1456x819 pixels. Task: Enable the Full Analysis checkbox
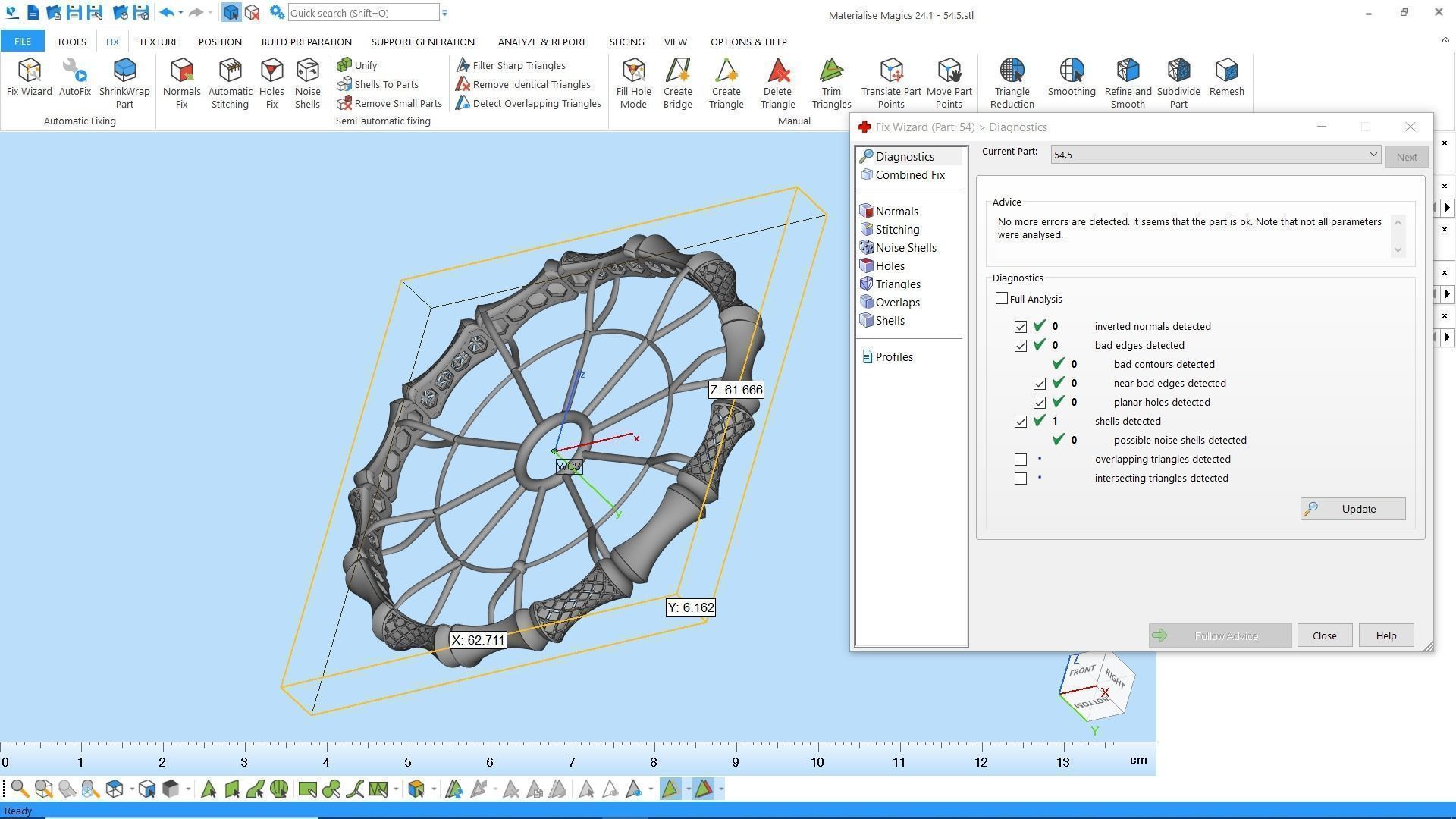coord(1002,299)
